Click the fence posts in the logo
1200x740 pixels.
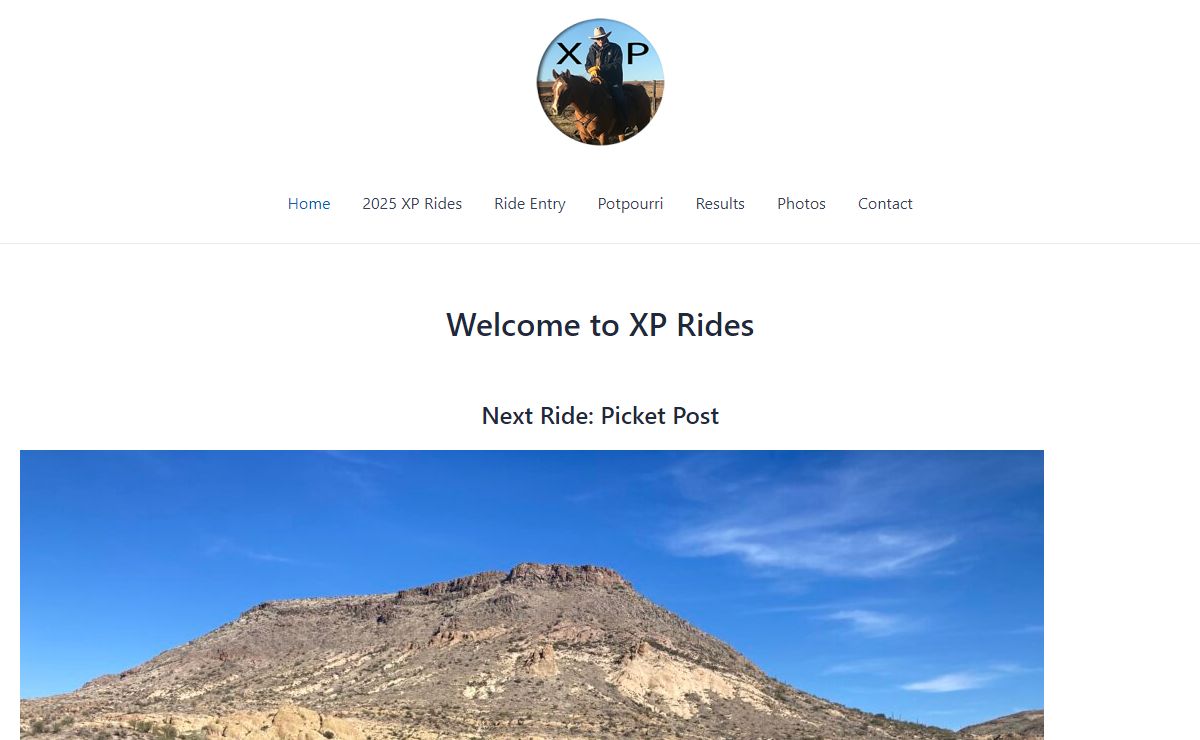(654, 98)
